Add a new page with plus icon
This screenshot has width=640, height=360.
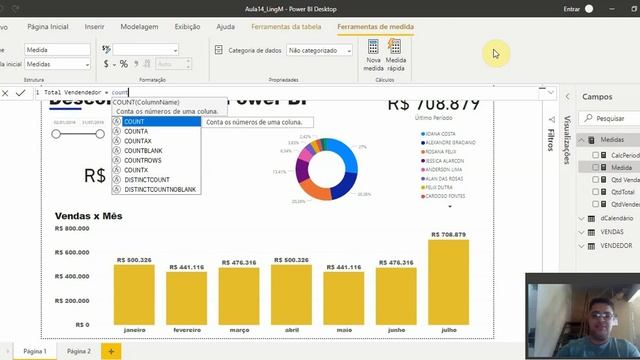tap(111, 351)
